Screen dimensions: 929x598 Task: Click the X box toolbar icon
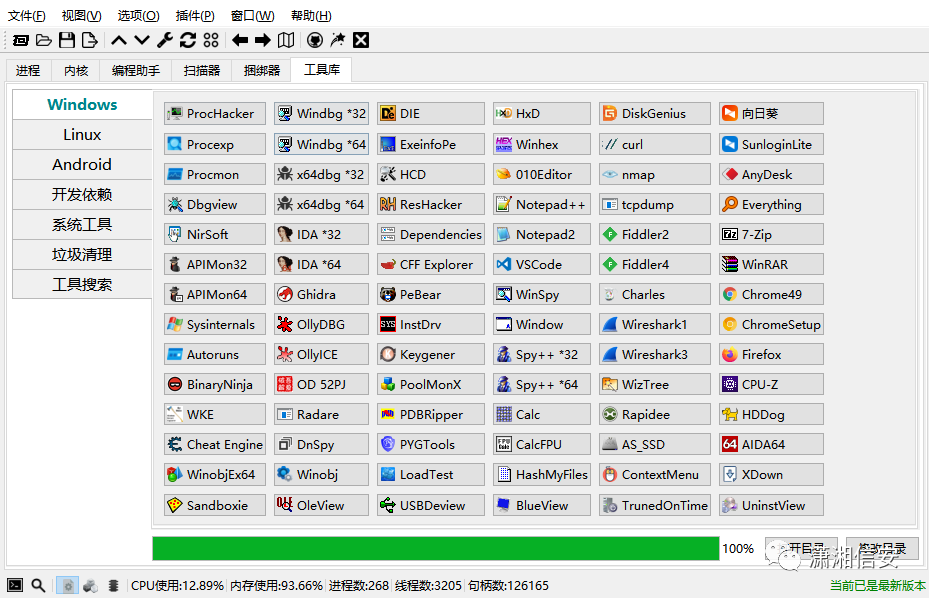pyautogui.click(x=361, y=40)
